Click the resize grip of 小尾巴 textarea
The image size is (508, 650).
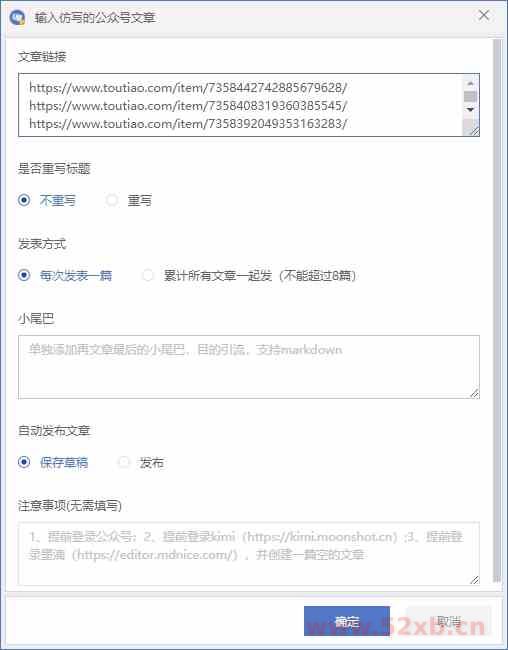coord(474,393)
